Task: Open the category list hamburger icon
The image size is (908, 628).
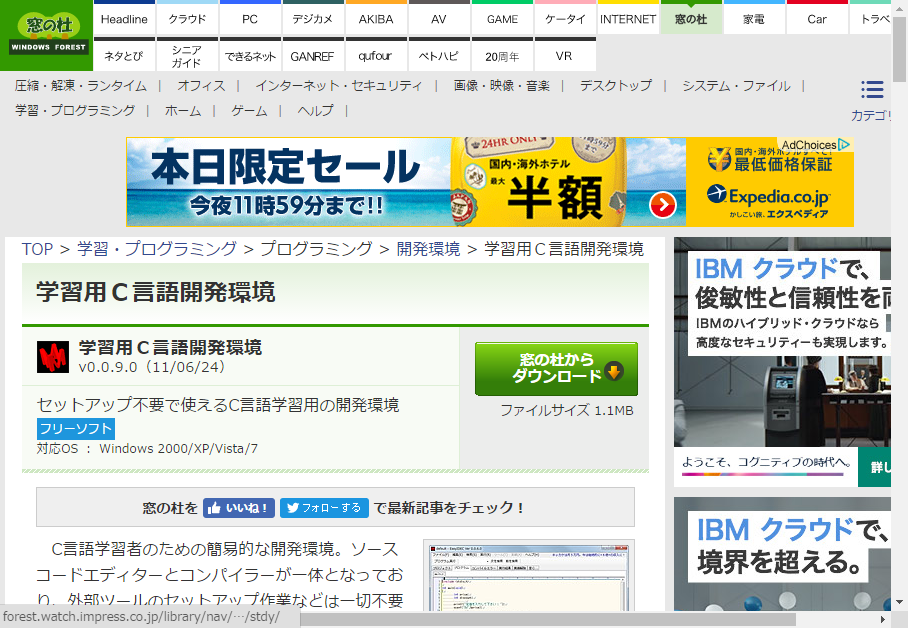Action: pos(872,90)
